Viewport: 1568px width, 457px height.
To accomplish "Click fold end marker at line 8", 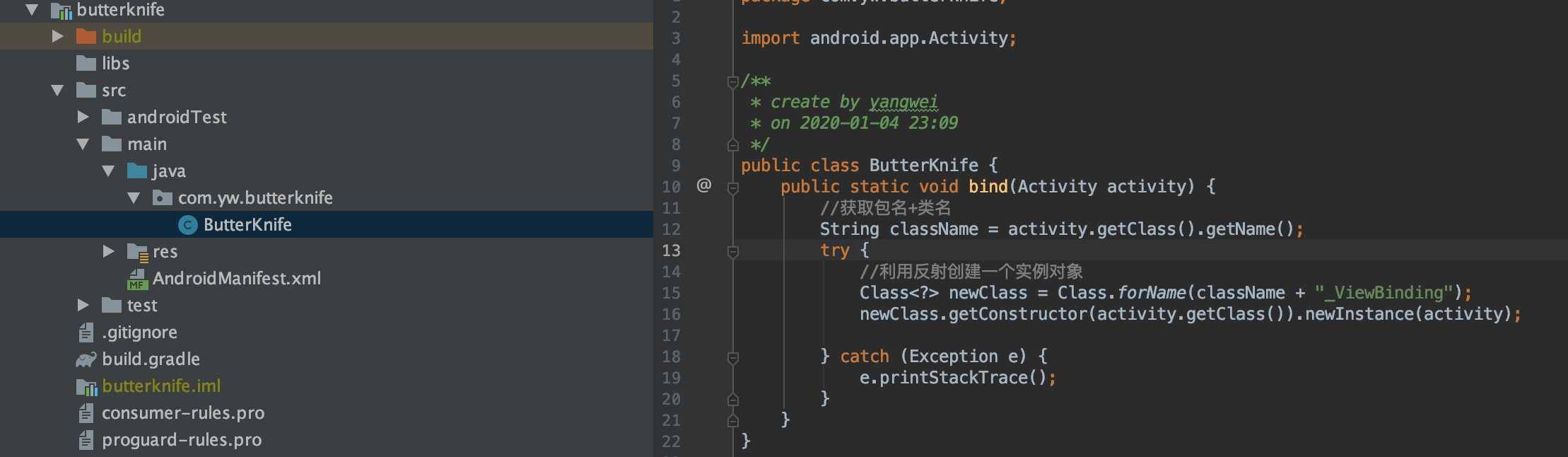I will 733,145.
